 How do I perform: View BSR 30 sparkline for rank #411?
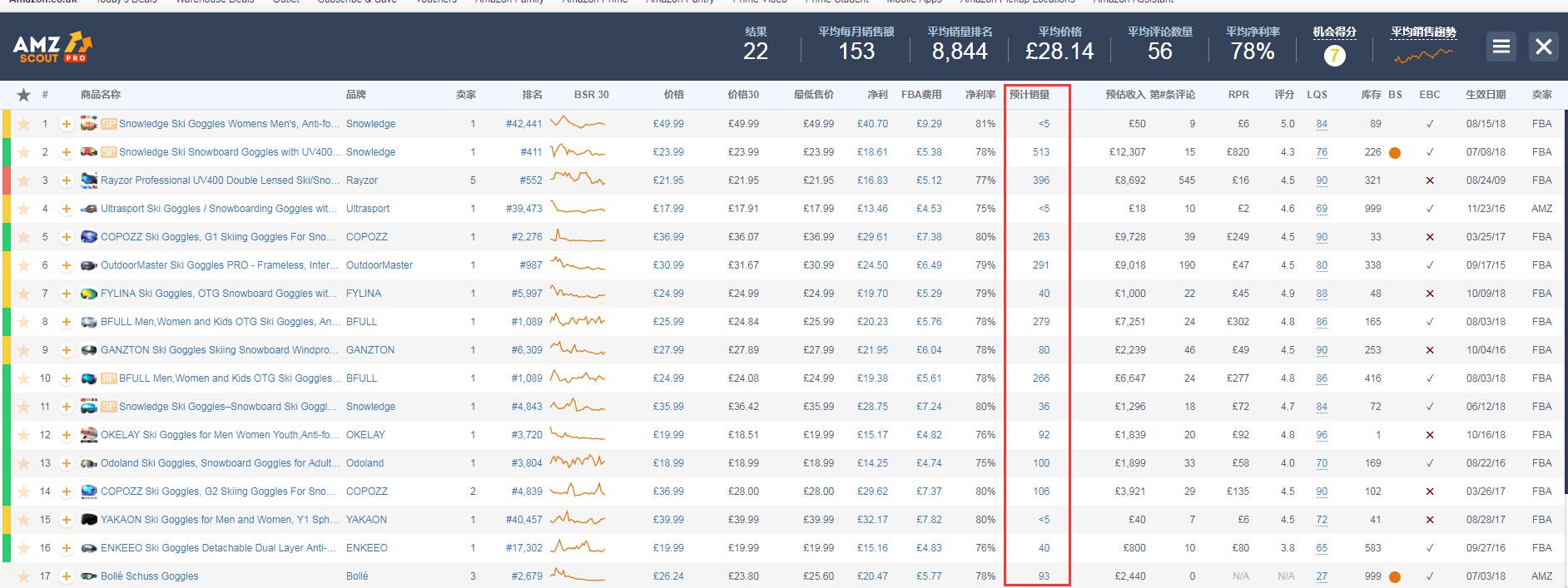[x=578, y=152]
